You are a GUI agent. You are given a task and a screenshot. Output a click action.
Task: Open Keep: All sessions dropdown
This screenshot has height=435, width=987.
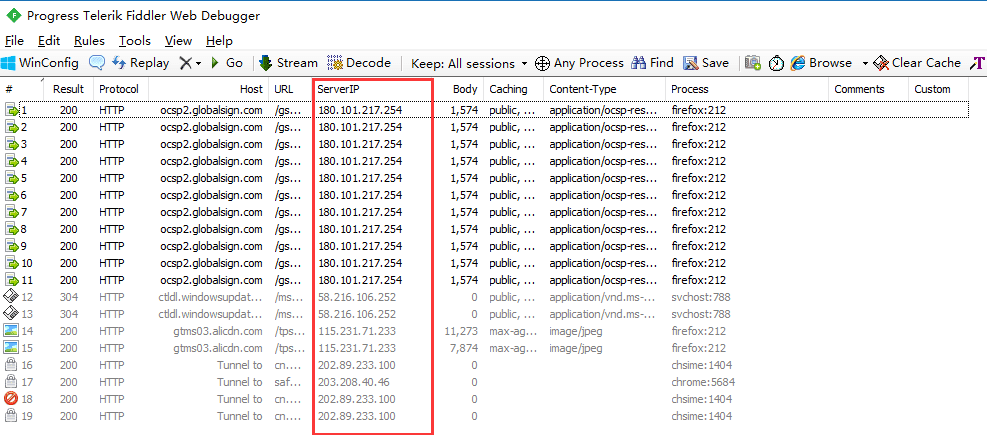coord(469,63)
